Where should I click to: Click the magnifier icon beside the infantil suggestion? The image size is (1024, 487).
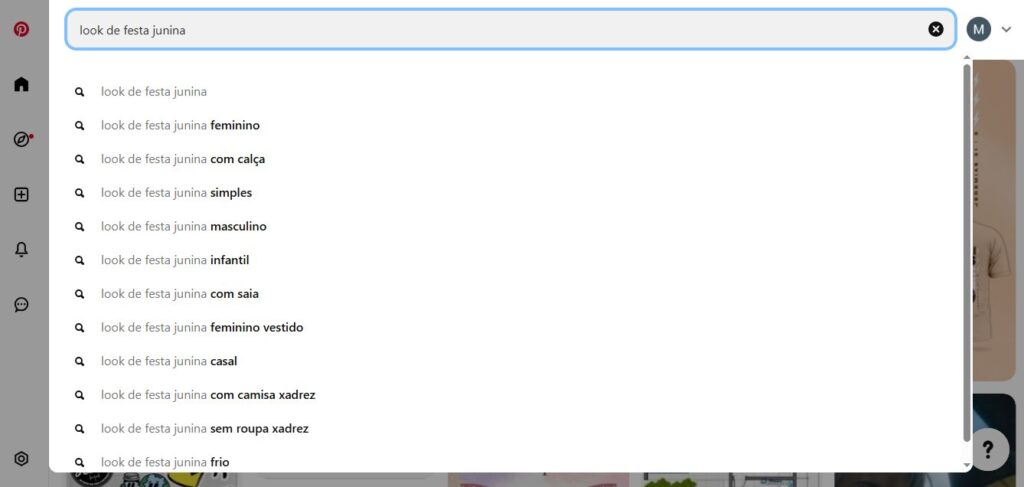[x=80, y=260]
